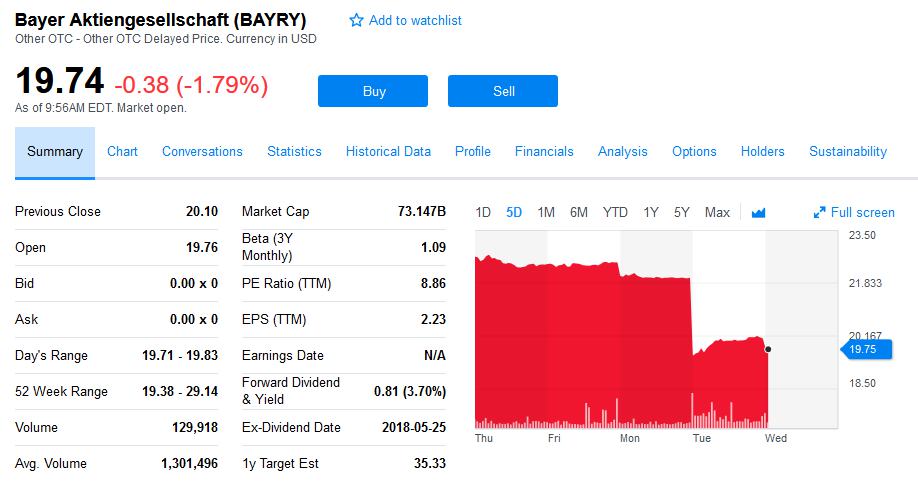This screenshot has width=918, height=483.
Task: Click the 19.75 current price marker
Action: coord(864,349)
